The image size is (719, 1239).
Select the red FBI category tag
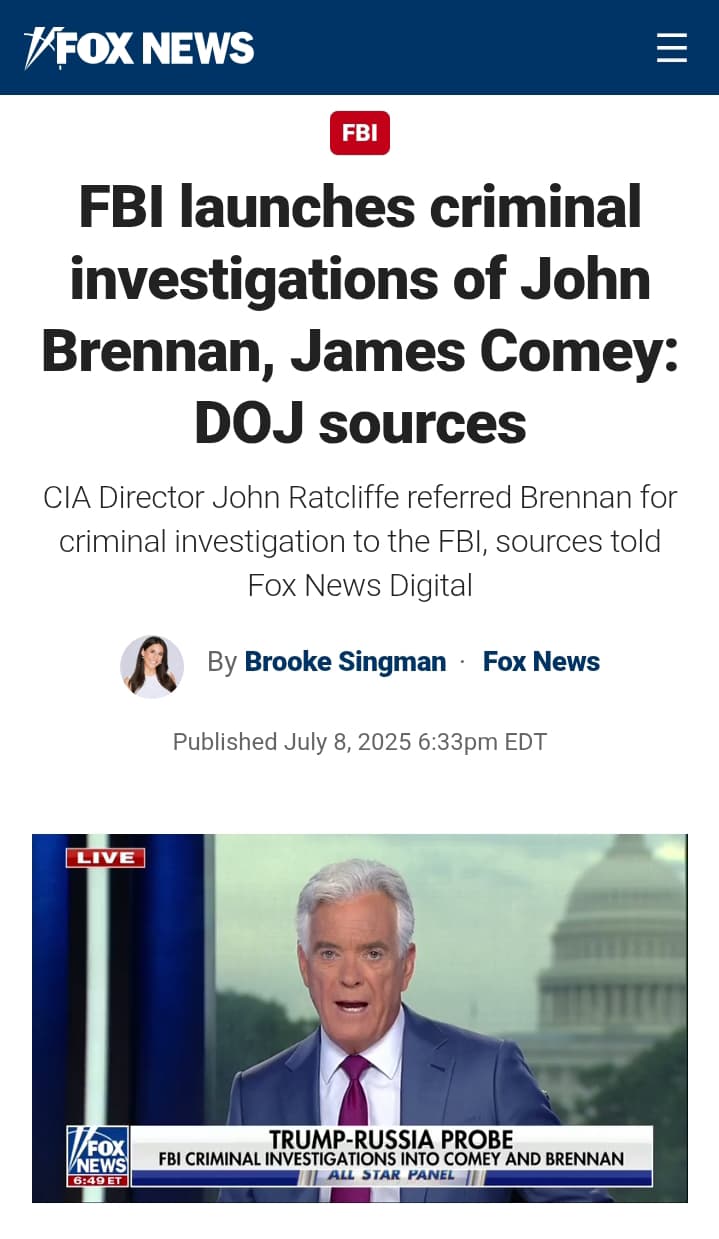pyautogui.click(x=359, y=133)
